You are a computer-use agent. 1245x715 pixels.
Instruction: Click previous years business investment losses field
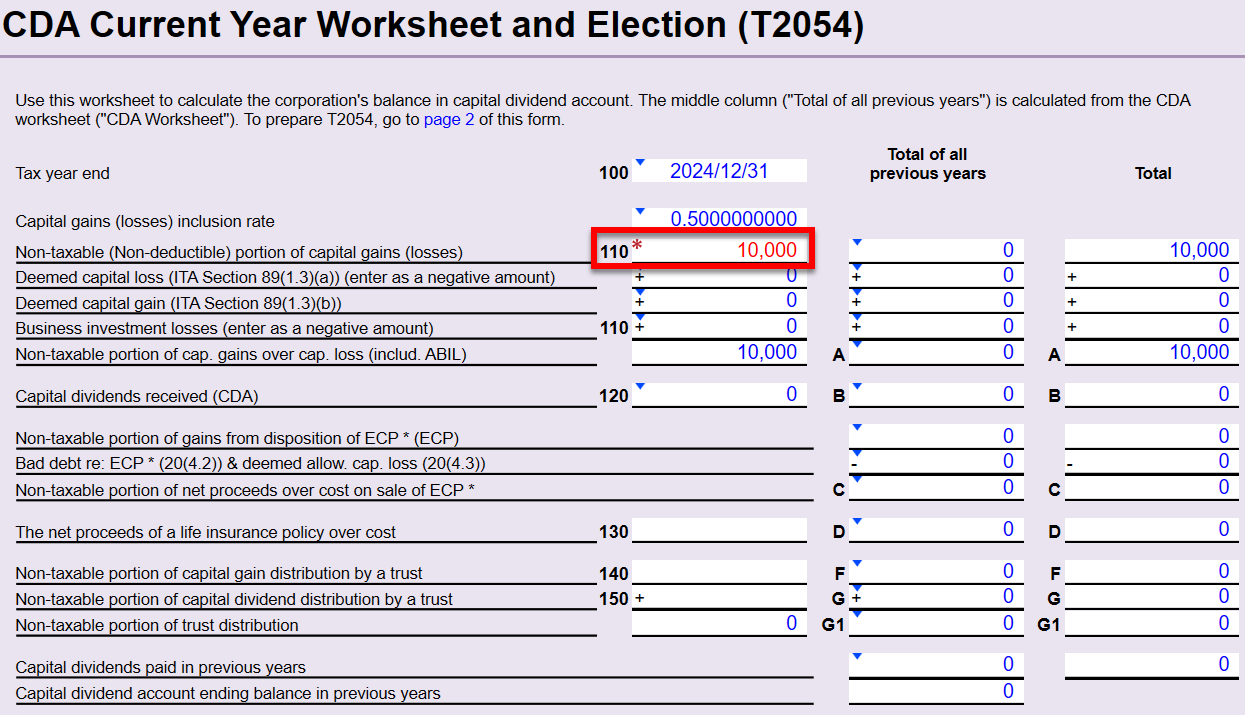click(936, 326)
